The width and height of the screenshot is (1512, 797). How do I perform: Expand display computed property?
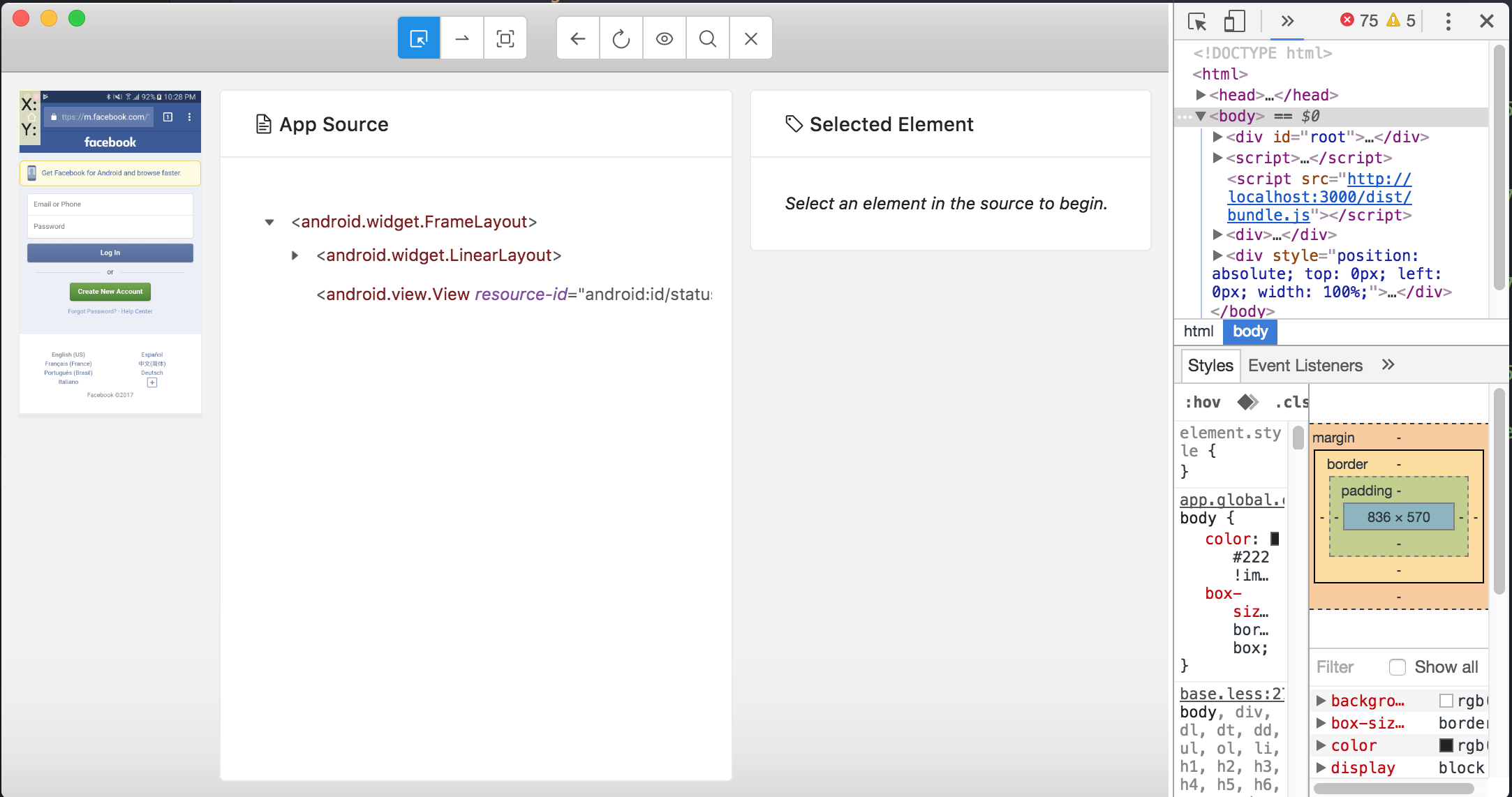(1321, 768)
